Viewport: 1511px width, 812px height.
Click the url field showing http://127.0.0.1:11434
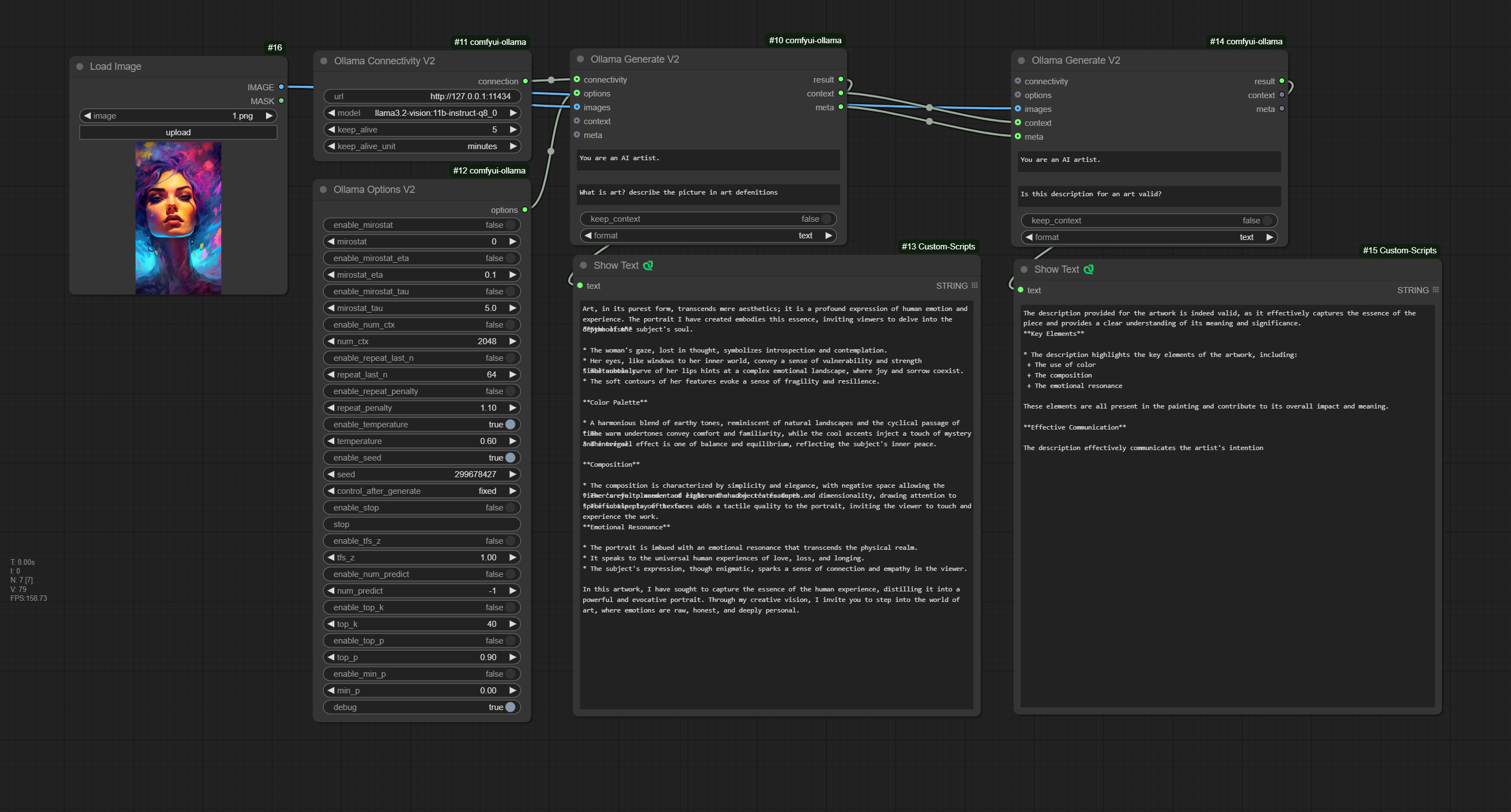[x=422, y=96]
